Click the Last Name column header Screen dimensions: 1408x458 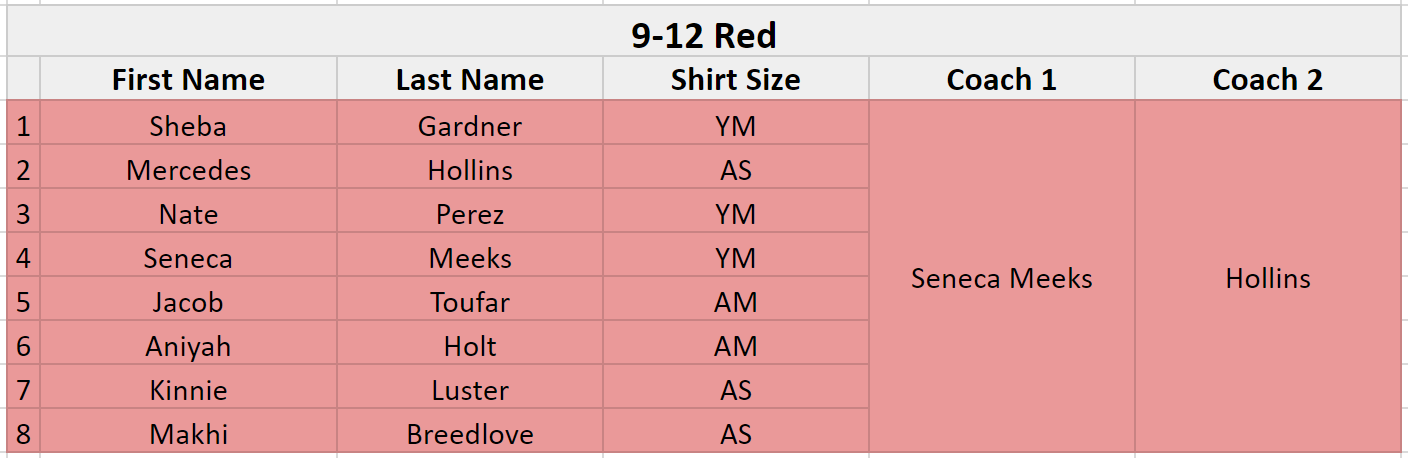point(470,79)
